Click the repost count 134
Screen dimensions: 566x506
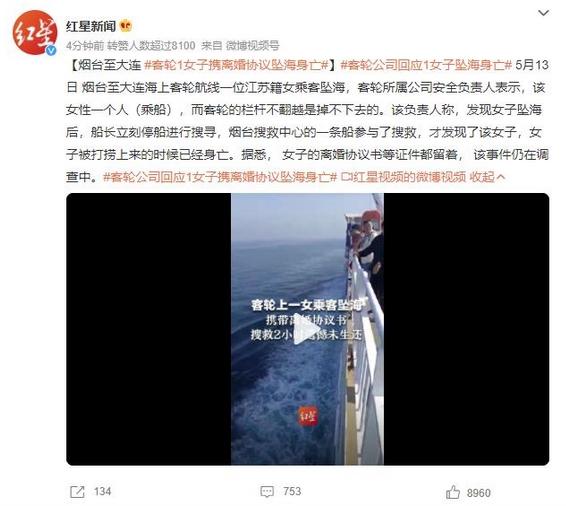[x=103, y=492]
